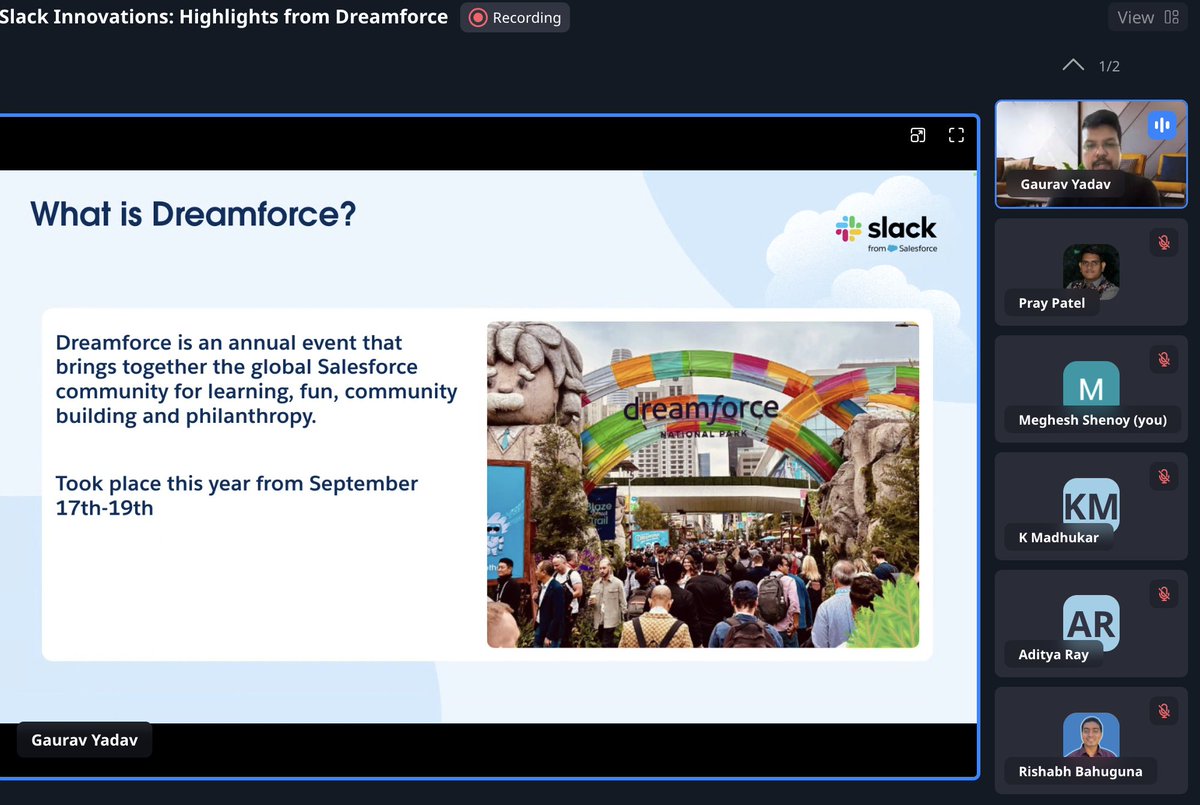1200x805 pixels.
Task: Click Meghesh Shenoy's muted microphone icon
Action: 1163,359
